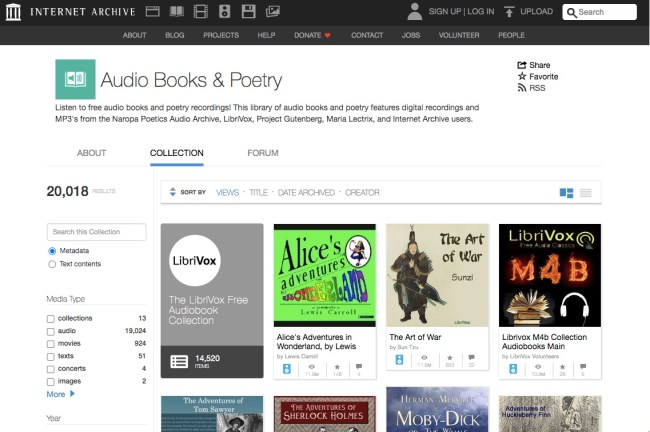Check the images media type box

(51, 381)
